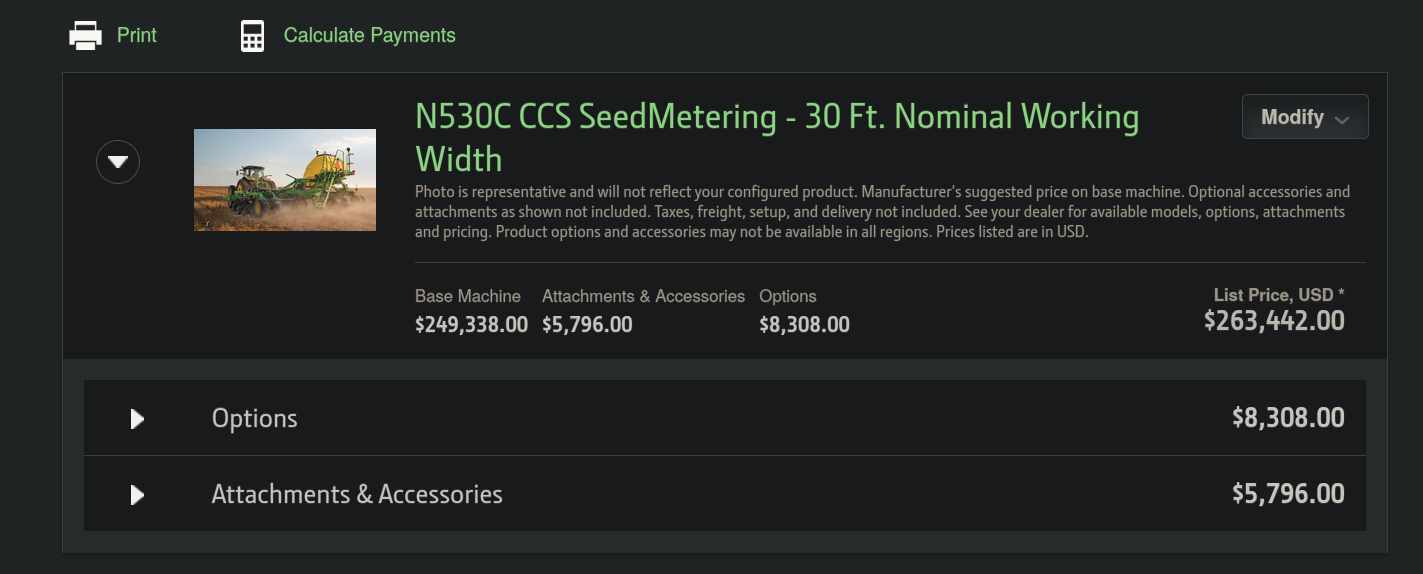
Task: Click the tractor seeder product thumbnail
Action: (285, 180)
